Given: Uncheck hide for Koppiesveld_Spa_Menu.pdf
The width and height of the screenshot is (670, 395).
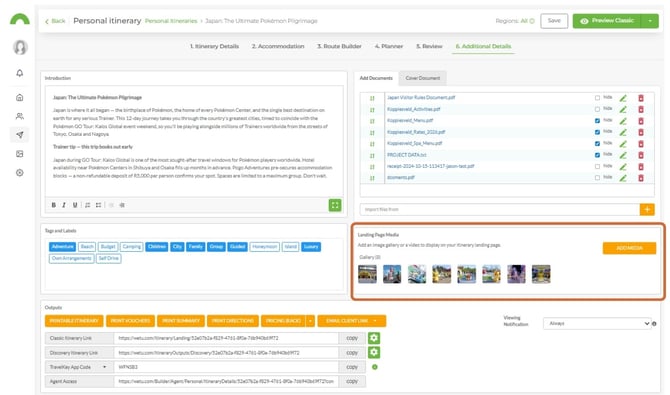Looking at the screenshot, I should [x=597, y=144].
